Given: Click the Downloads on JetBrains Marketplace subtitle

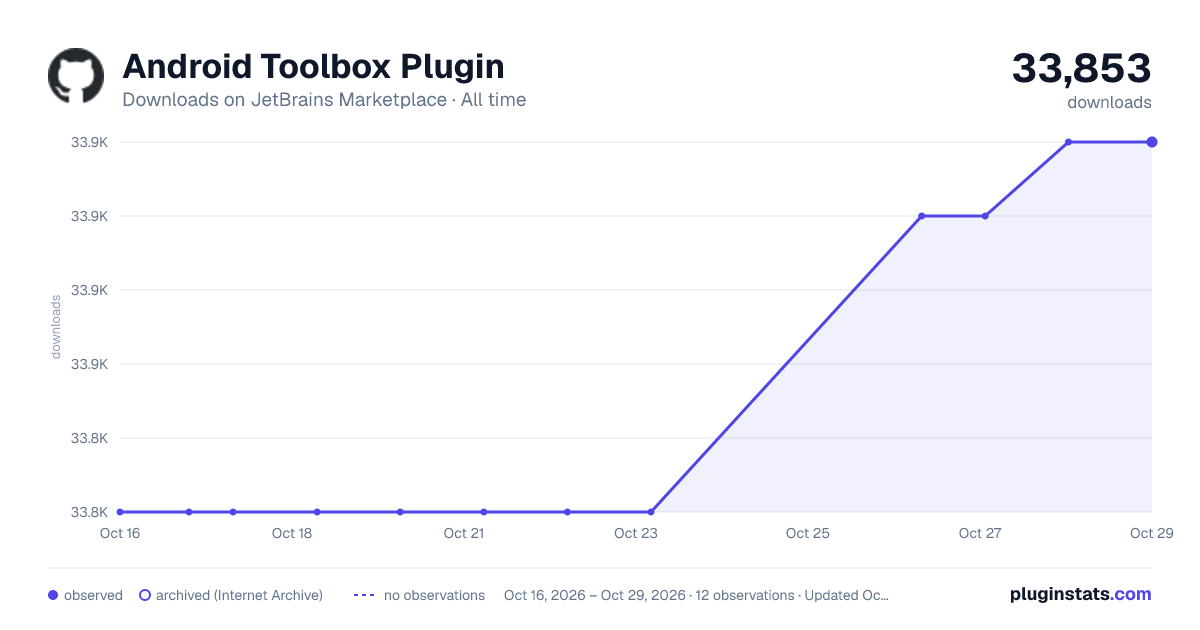Looking at the screenshot, I should point(324,100).
